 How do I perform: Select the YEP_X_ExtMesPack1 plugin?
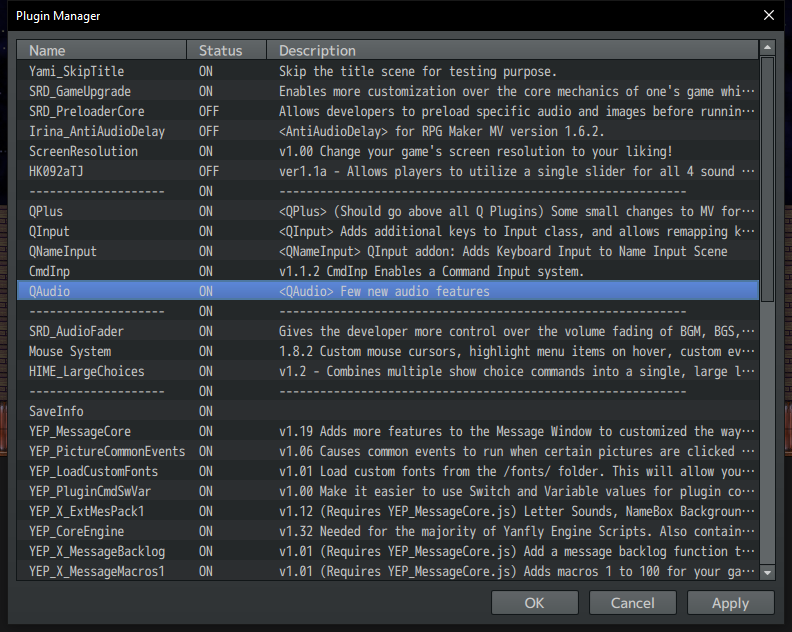387,511
